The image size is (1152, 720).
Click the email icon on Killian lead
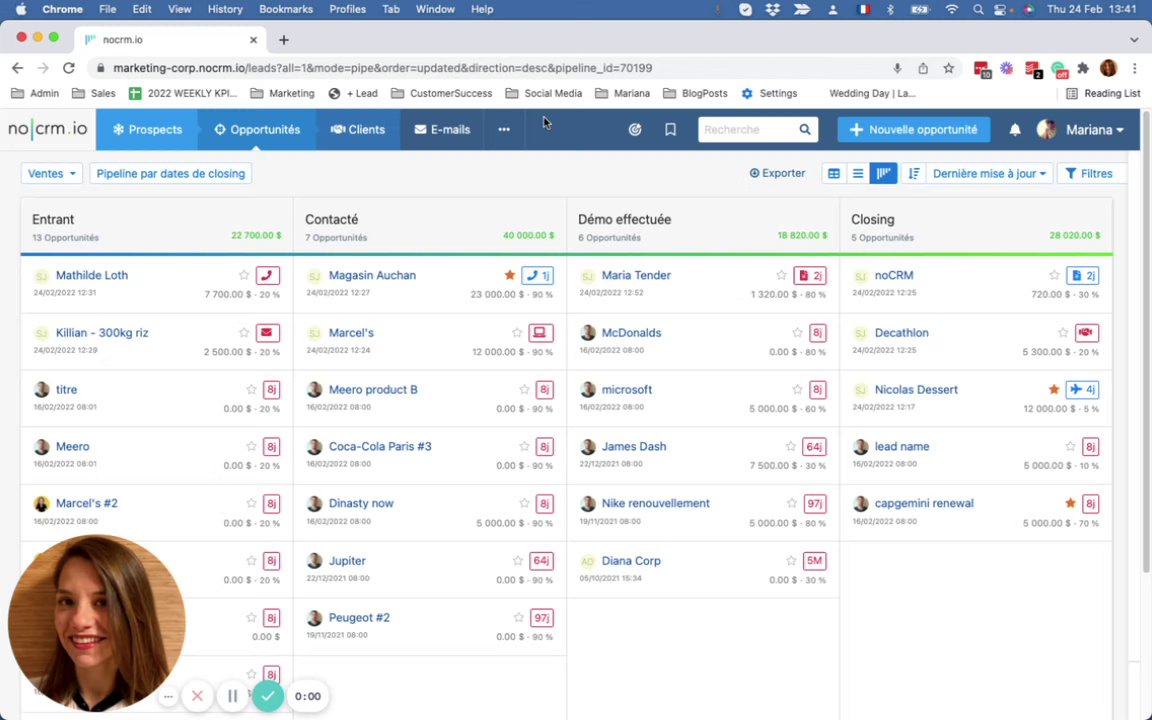coord(267,333)
